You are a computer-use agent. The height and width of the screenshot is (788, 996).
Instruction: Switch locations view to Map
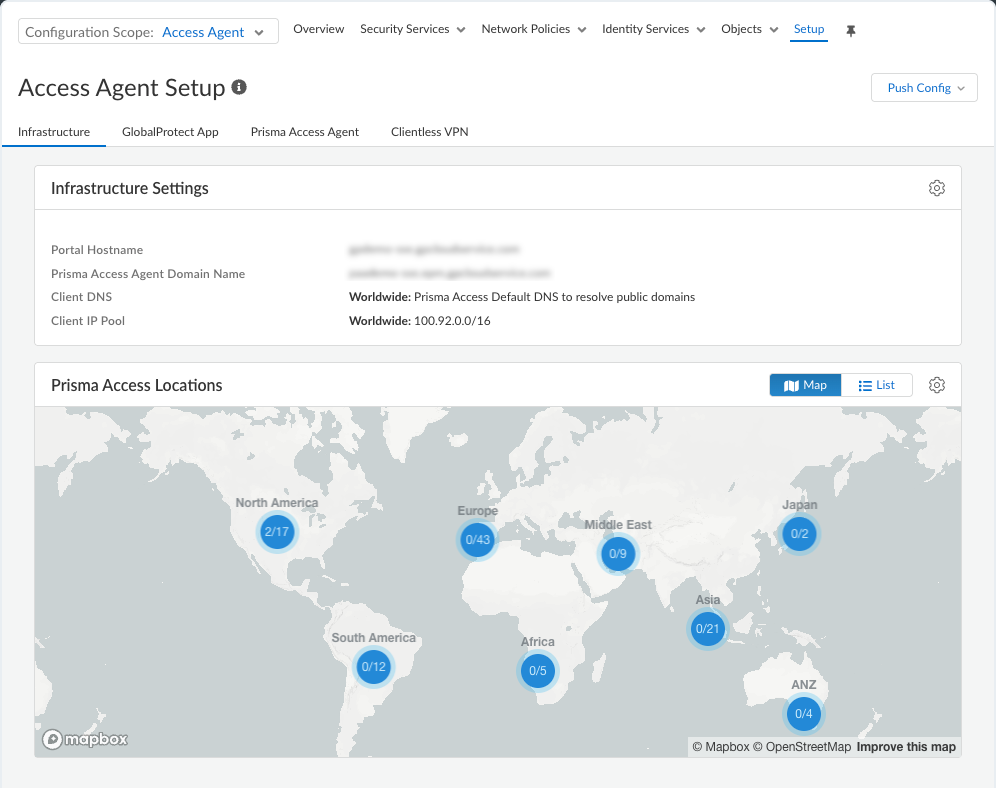tap(805, 385)
